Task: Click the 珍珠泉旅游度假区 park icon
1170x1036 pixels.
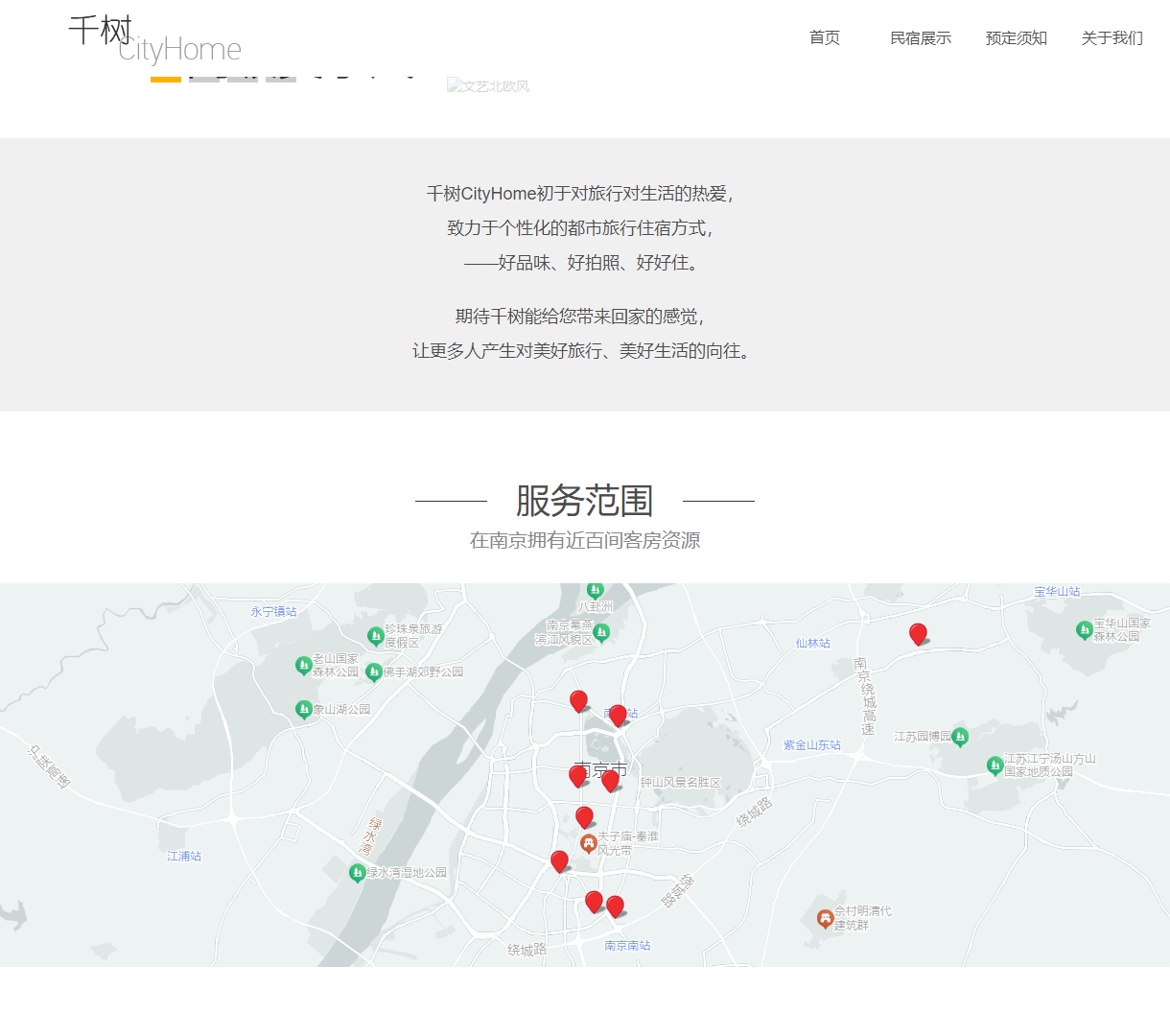Action: [x=375, y=633]
